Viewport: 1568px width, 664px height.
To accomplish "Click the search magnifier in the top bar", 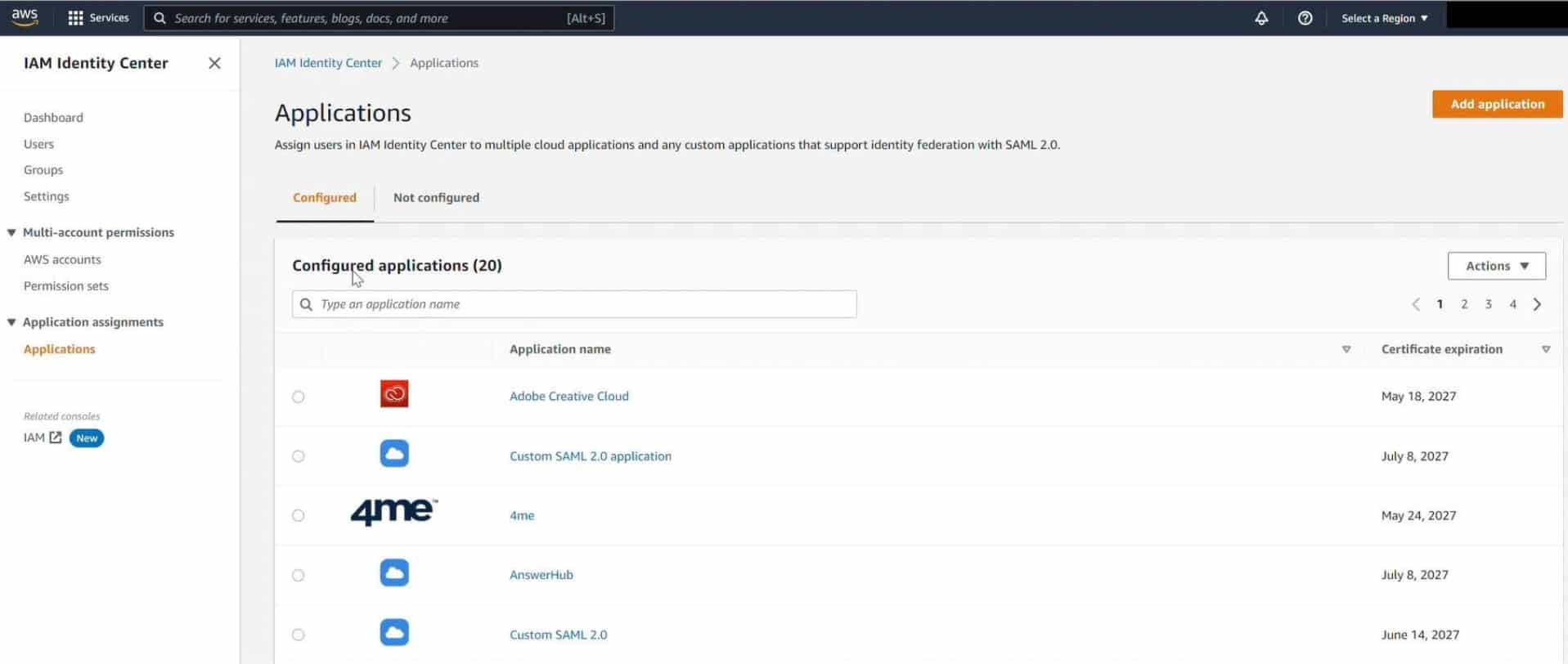I will tap(160, 18).
